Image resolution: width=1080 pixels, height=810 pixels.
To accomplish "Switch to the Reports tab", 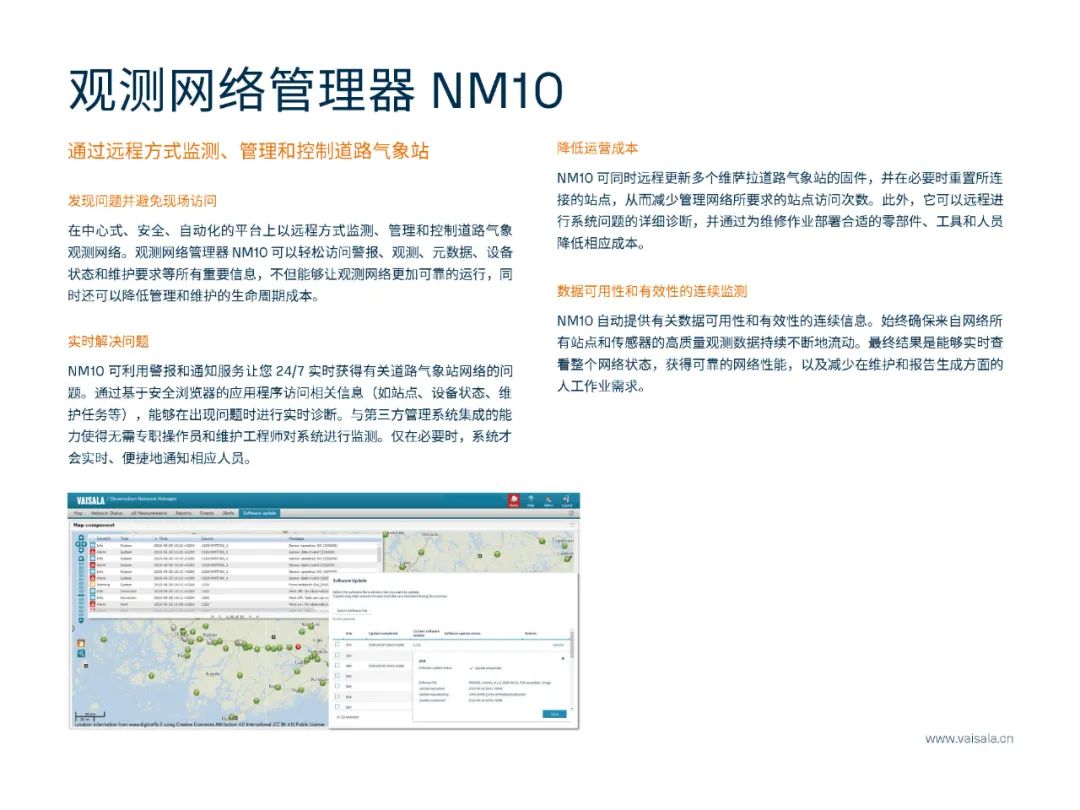I will point(183,513).
